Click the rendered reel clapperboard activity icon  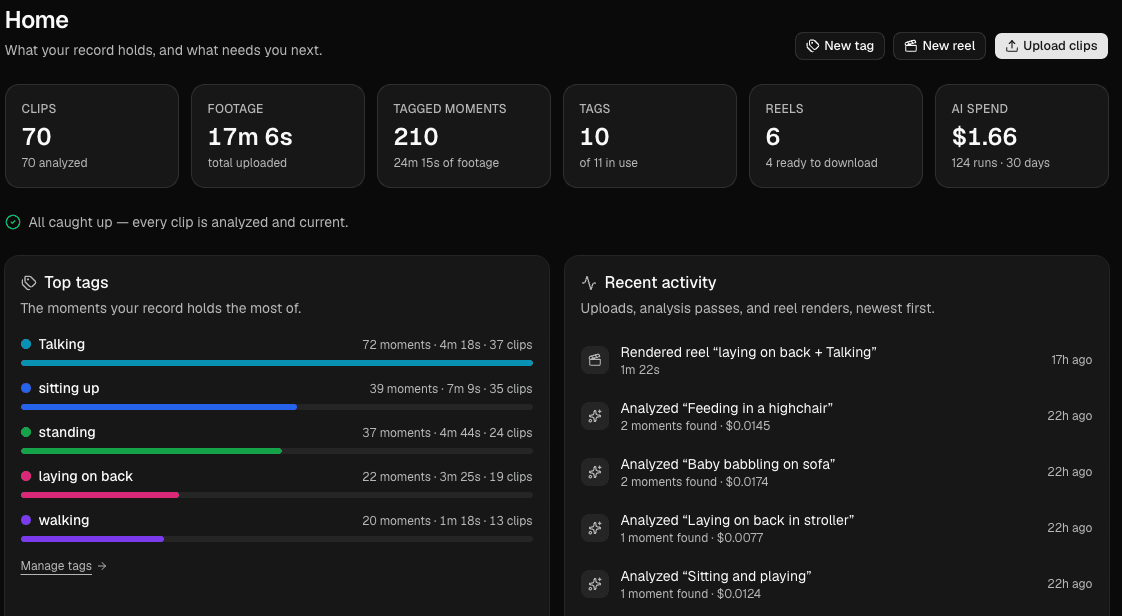595,360
